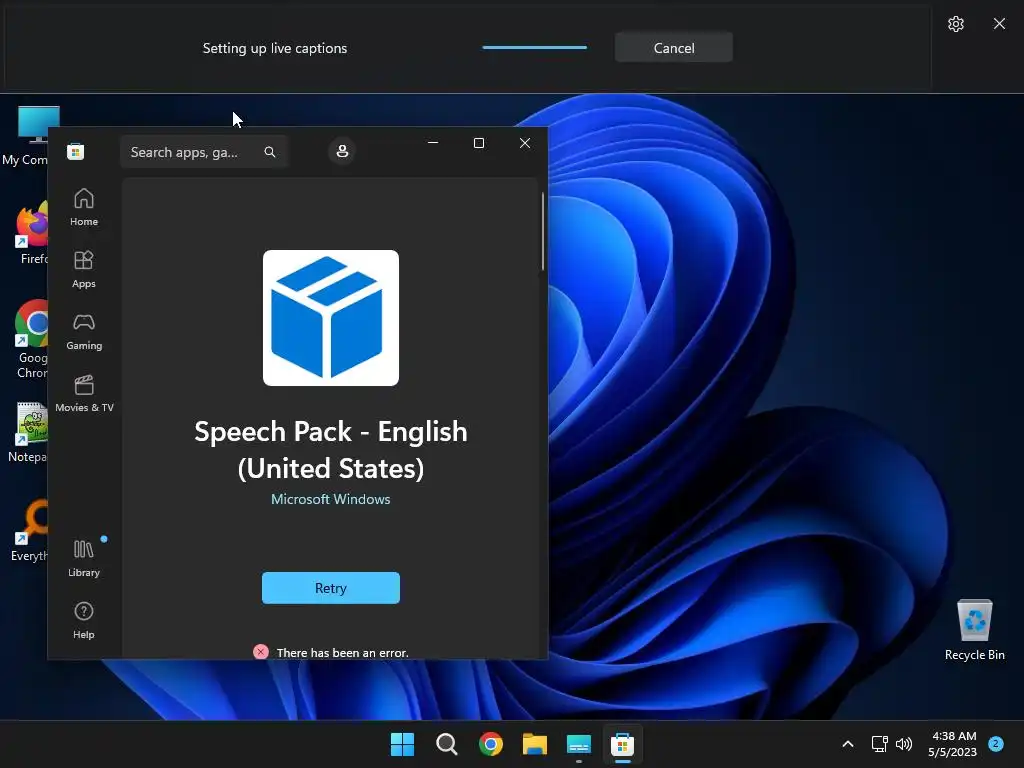The image size is (1024, 768).
Task: Close the Microsoft Store window
Action: (x=524, y=143)
